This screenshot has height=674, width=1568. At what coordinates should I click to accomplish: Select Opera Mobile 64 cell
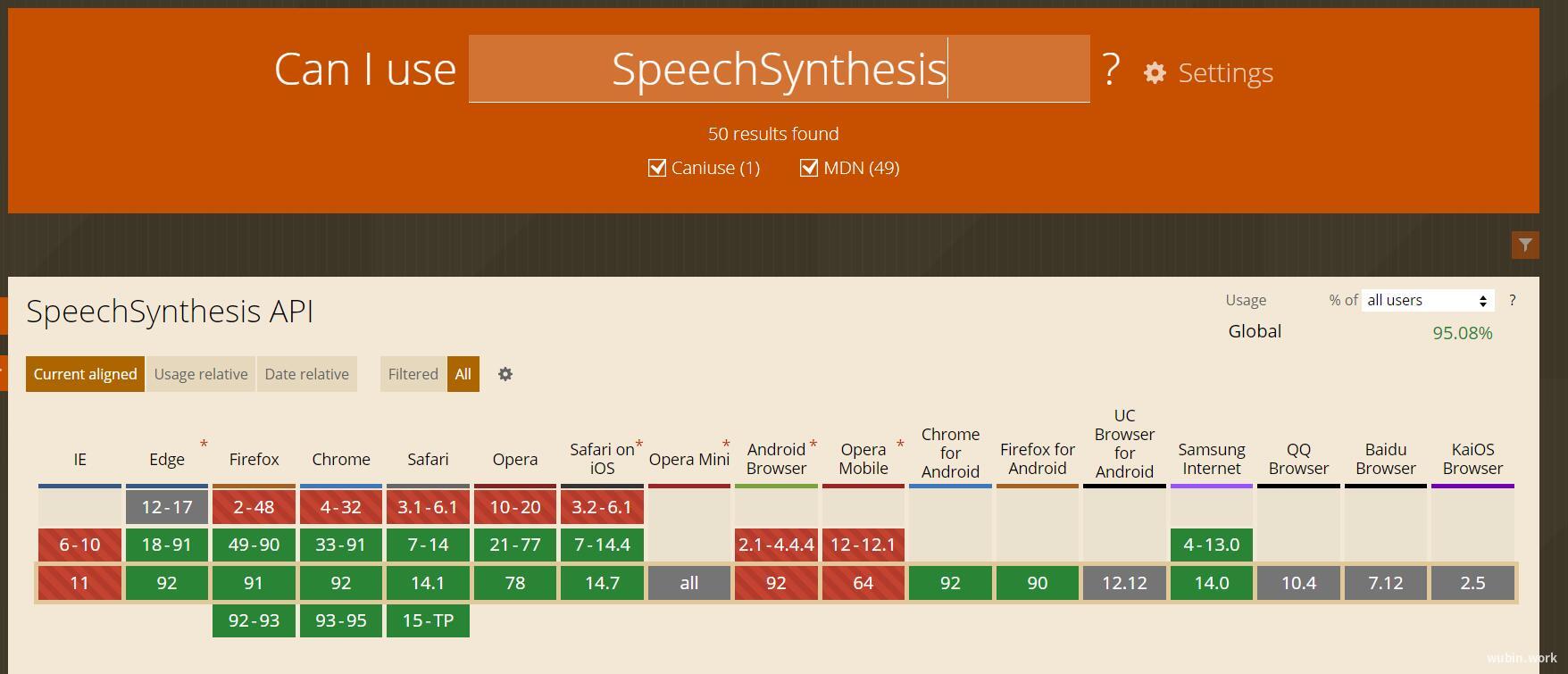(863, 583)
